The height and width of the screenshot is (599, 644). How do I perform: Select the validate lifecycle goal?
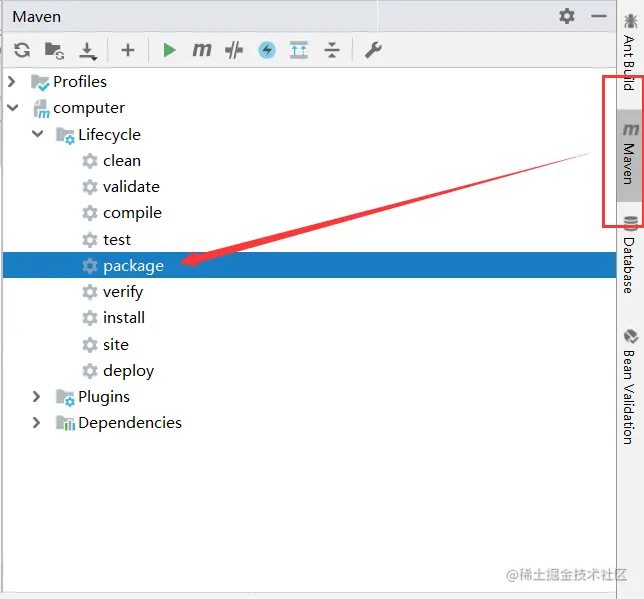click(x=131, y=187)
